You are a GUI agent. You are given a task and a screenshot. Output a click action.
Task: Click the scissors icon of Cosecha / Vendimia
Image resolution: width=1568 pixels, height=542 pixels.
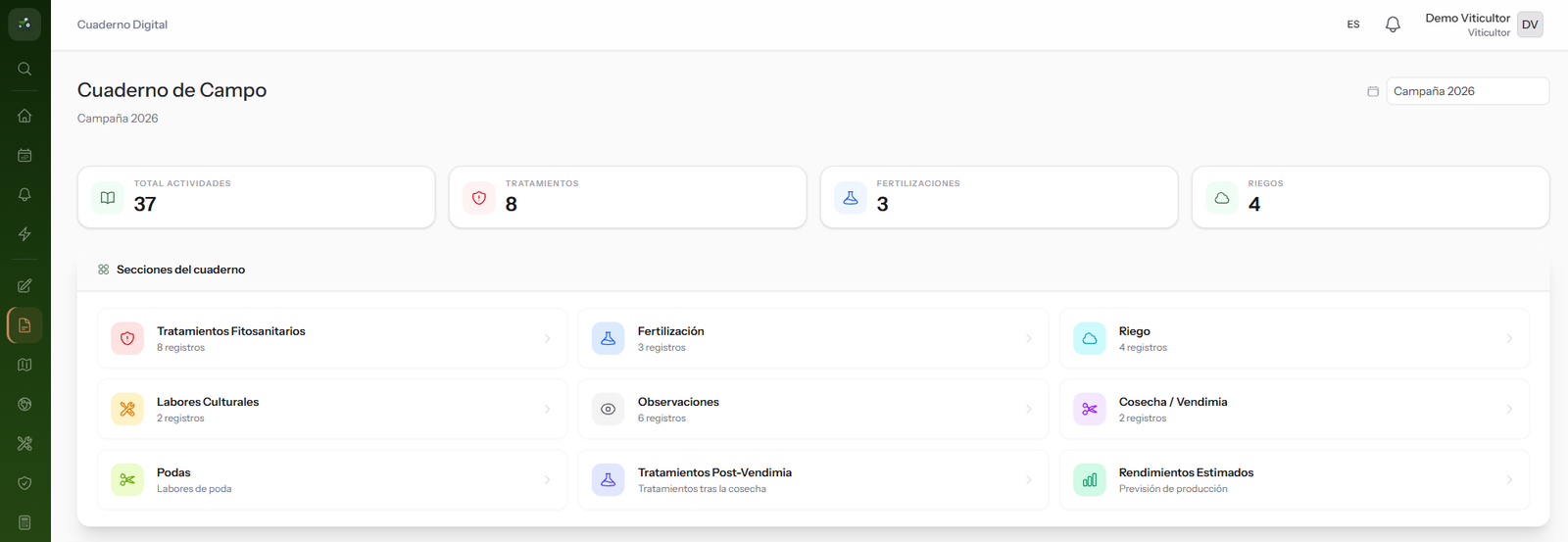(x=1090, y=409)
